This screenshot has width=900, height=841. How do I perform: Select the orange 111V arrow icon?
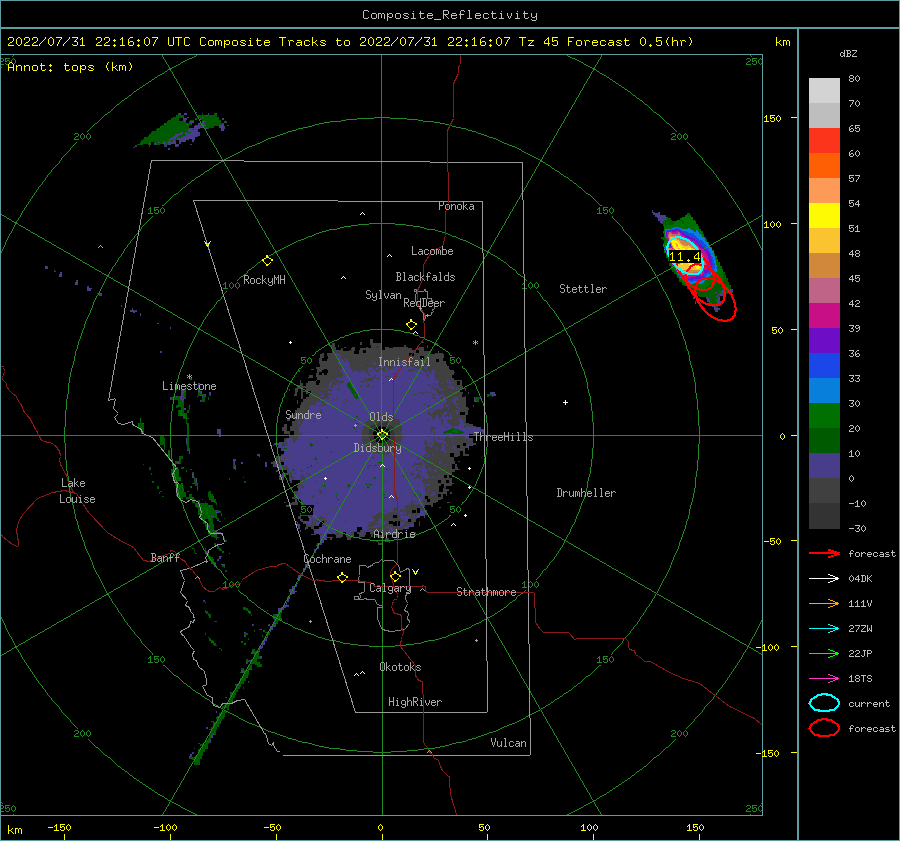point(824,603)
